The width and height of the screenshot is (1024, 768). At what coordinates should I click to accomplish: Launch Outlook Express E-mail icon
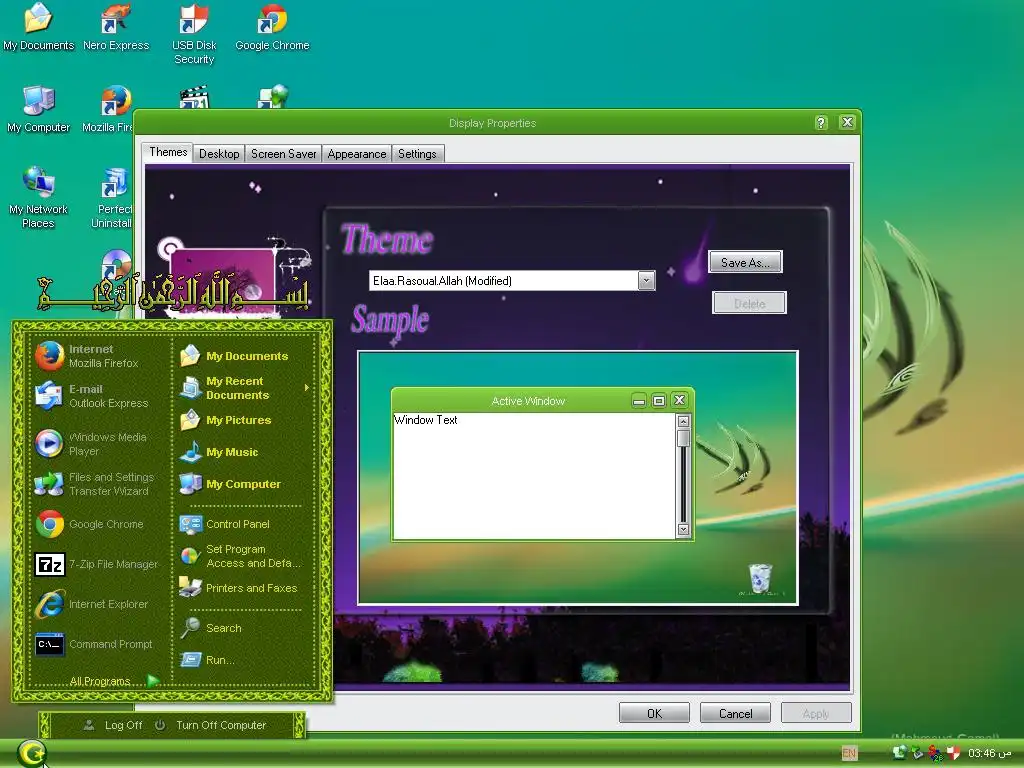coord(49,396)
